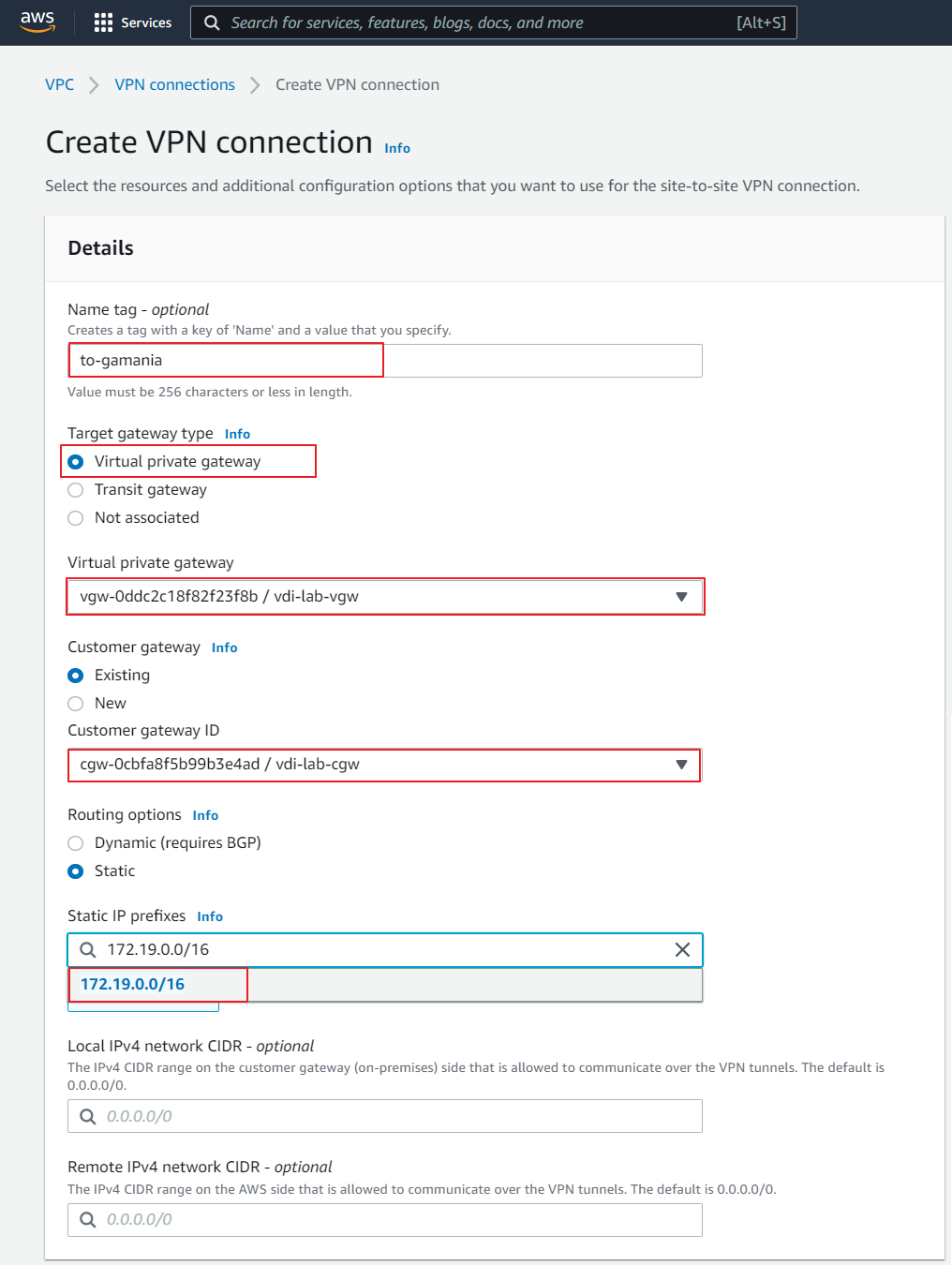The width and height of the screenshot is (952, 1265).
Task: Open VPN connections breadcrumb link
Action: (x=174, y=84)
